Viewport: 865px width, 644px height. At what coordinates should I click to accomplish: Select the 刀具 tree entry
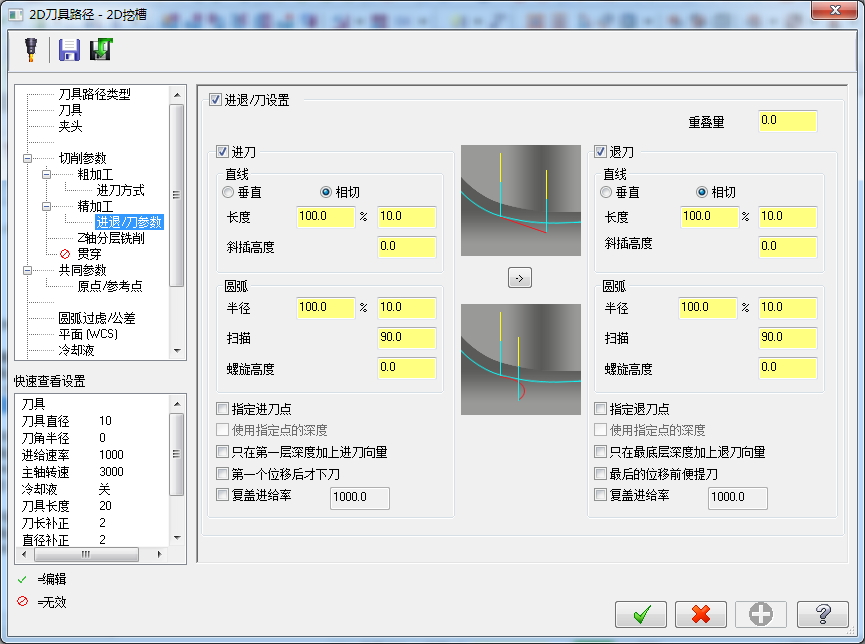tap(69, 110)
